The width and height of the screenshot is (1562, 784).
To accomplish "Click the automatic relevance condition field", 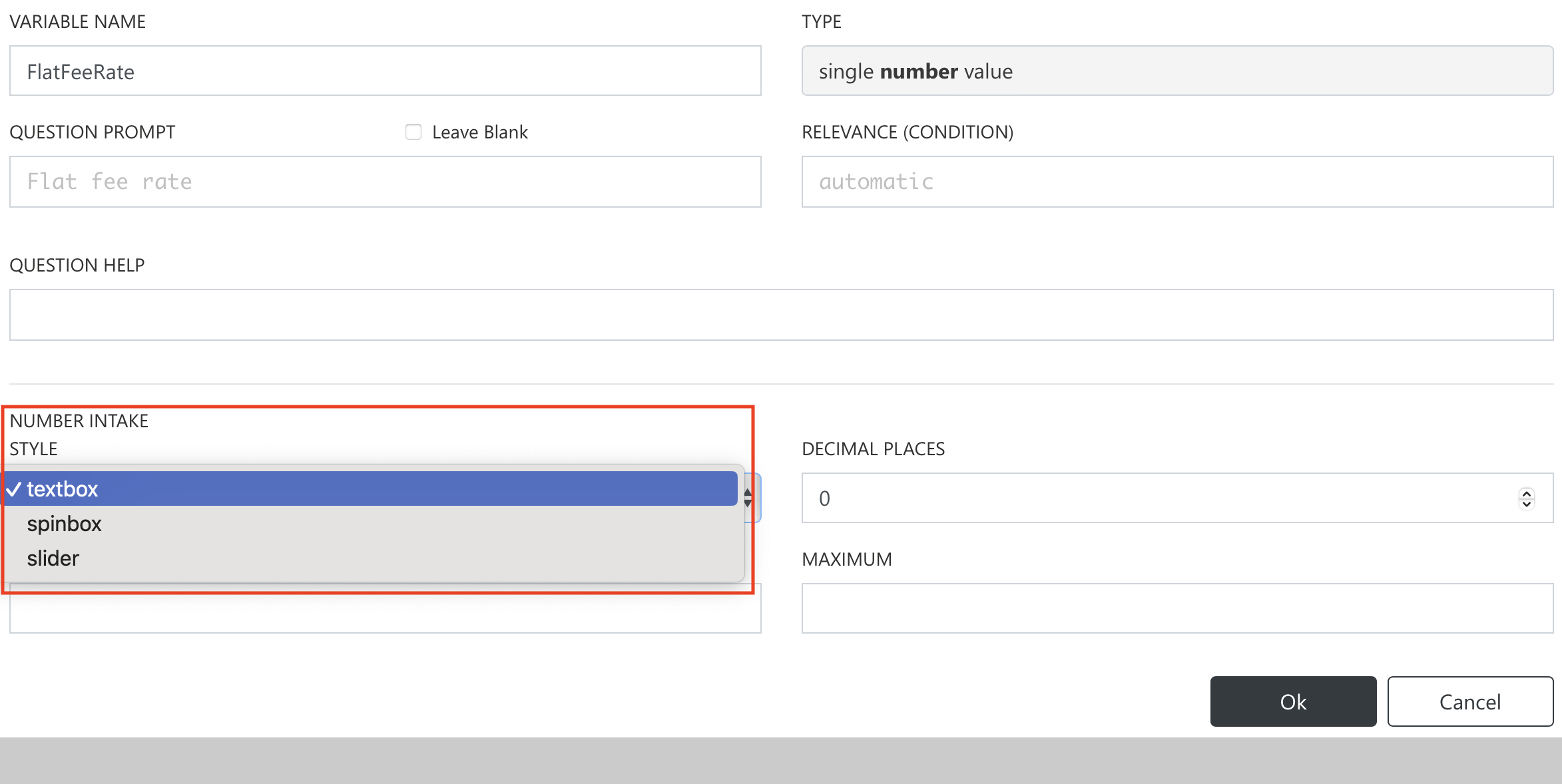I will pyautogui.click(x=1176, y=182).
